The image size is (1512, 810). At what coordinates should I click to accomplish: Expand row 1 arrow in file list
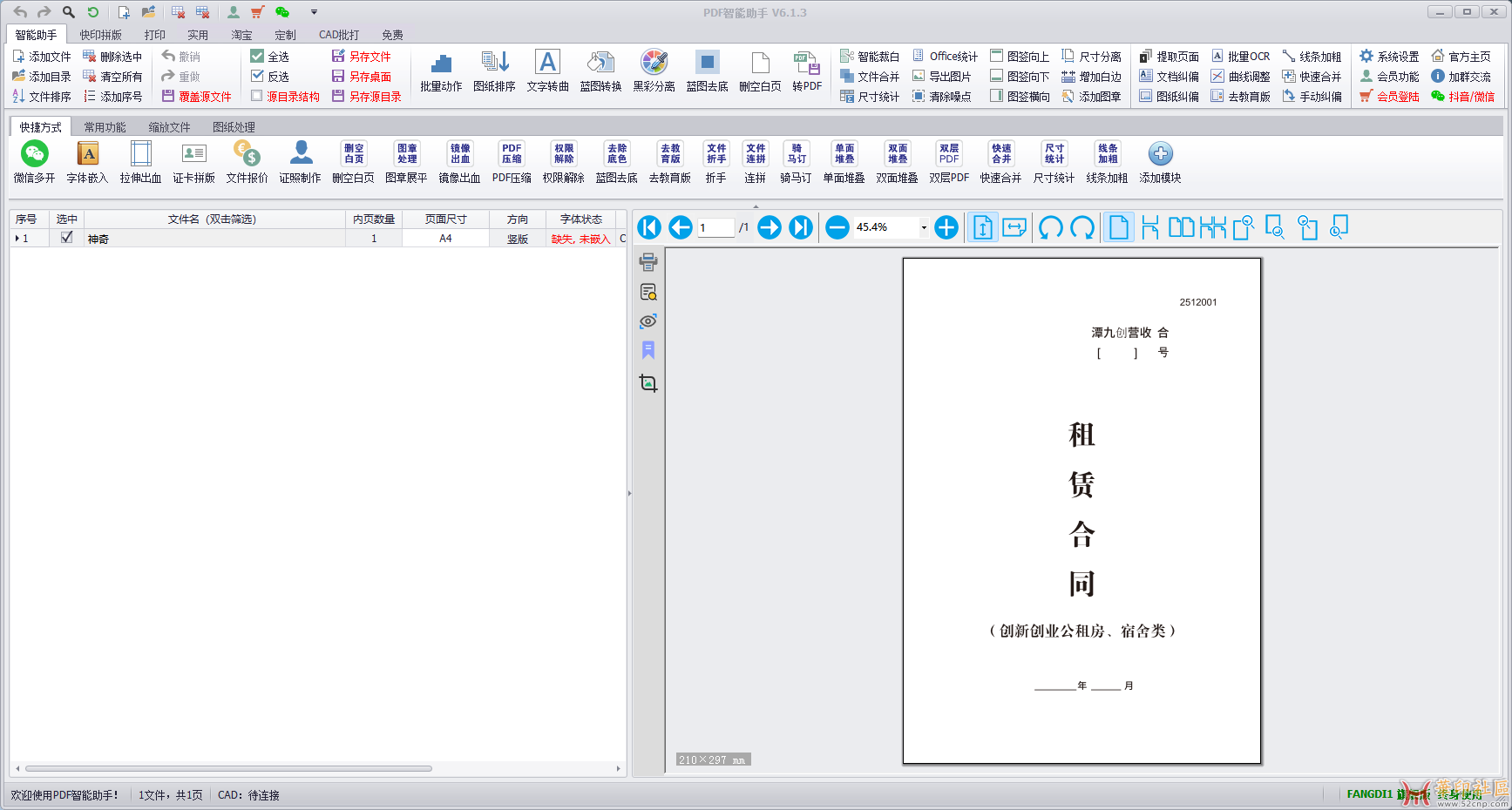(17, 238)
